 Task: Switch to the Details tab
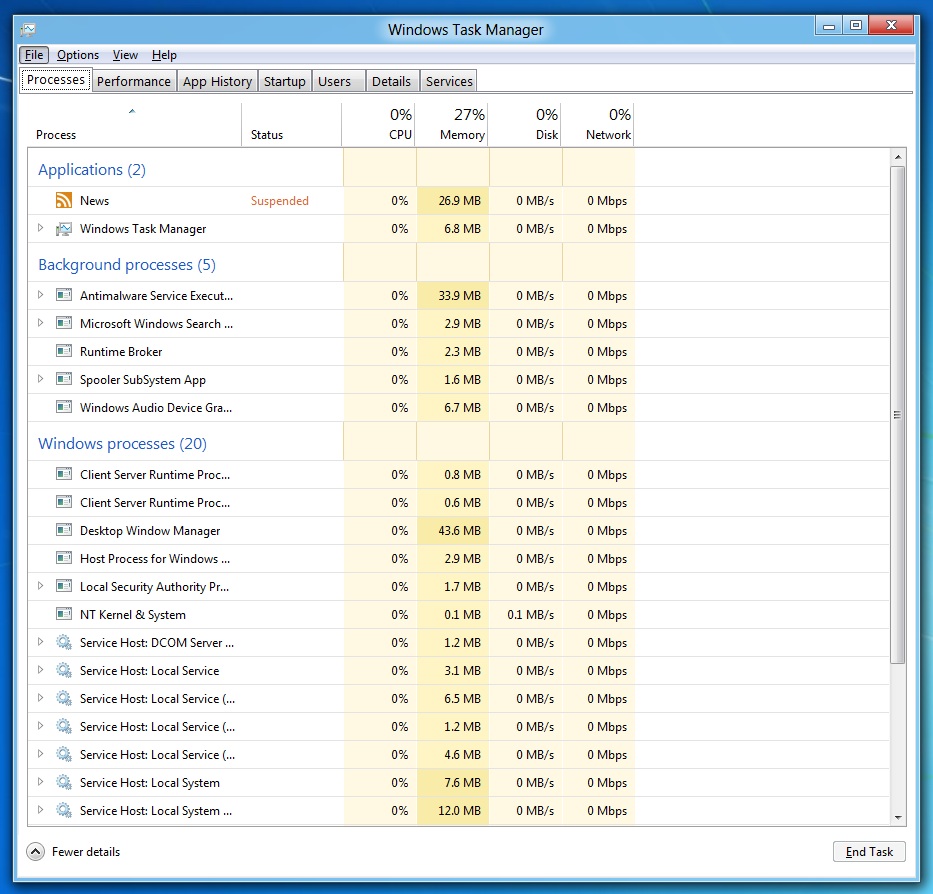[x=392, y=81]
